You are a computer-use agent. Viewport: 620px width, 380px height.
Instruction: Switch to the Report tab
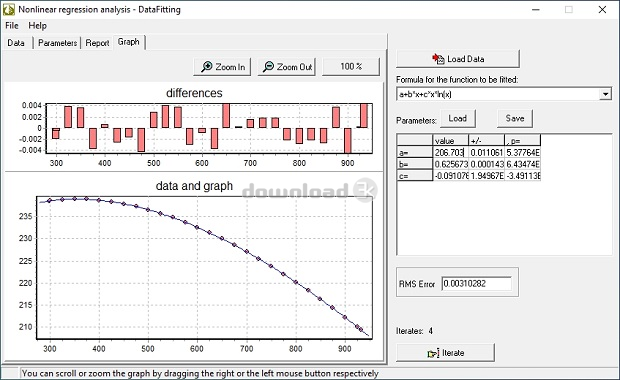coord(97,43)
